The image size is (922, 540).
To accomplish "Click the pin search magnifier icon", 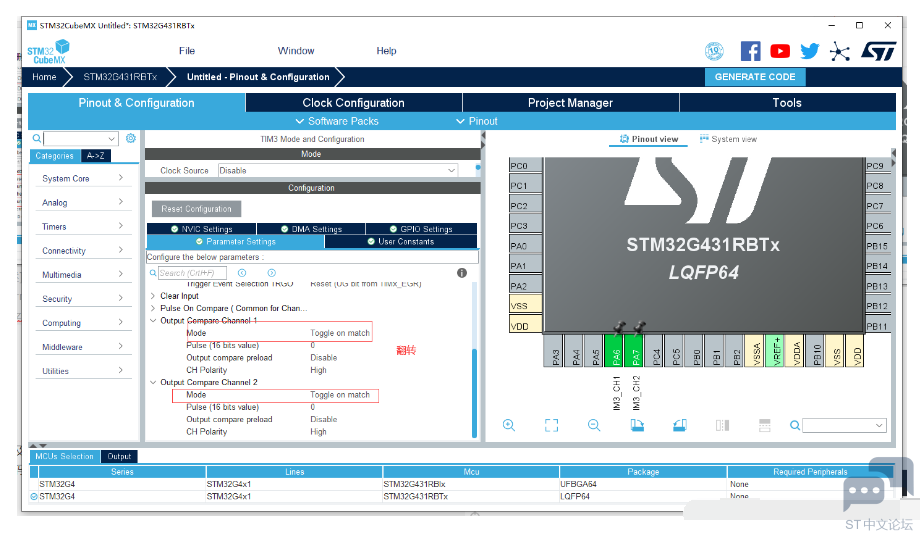I will pyautogui.click(x=795, y=425).
